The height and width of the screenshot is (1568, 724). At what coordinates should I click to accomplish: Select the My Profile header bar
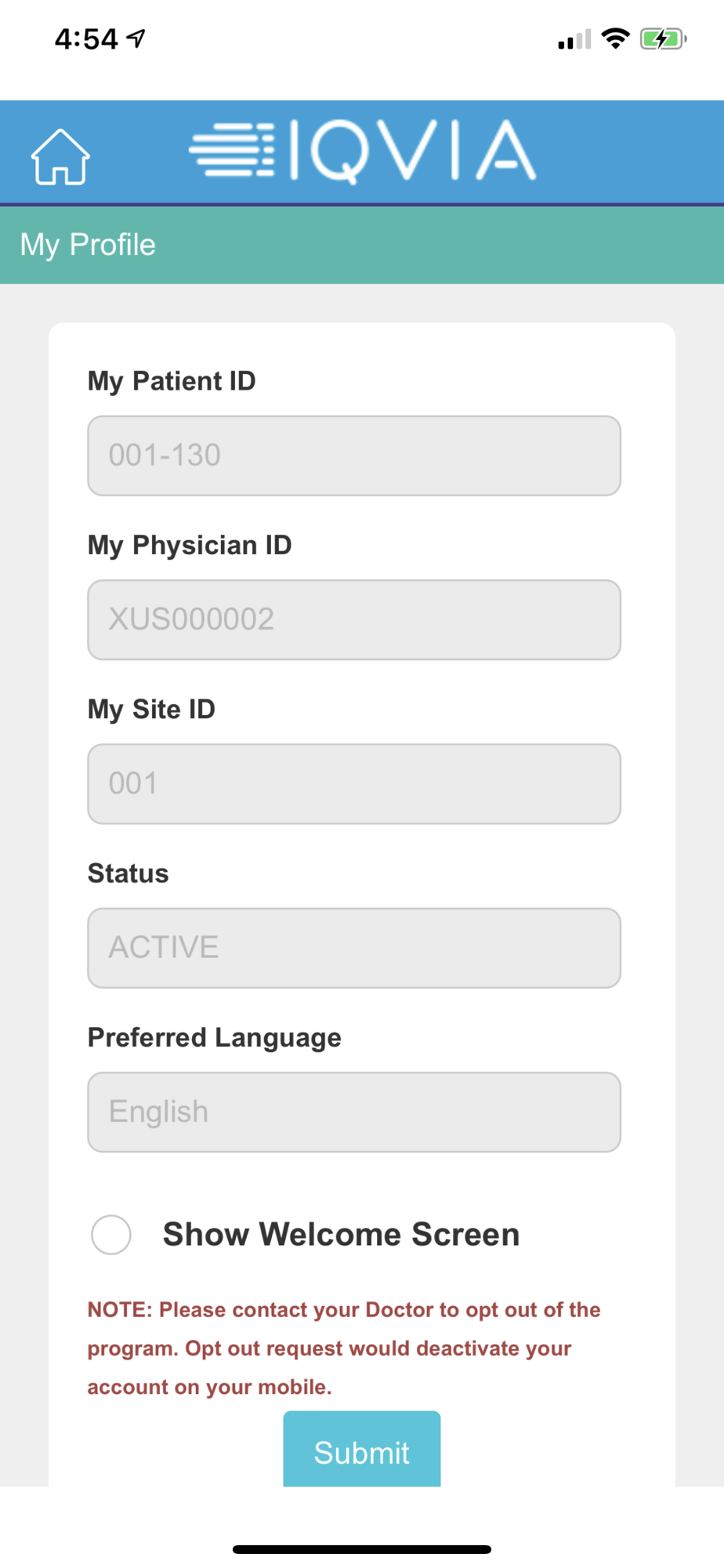tap(362, 245)
